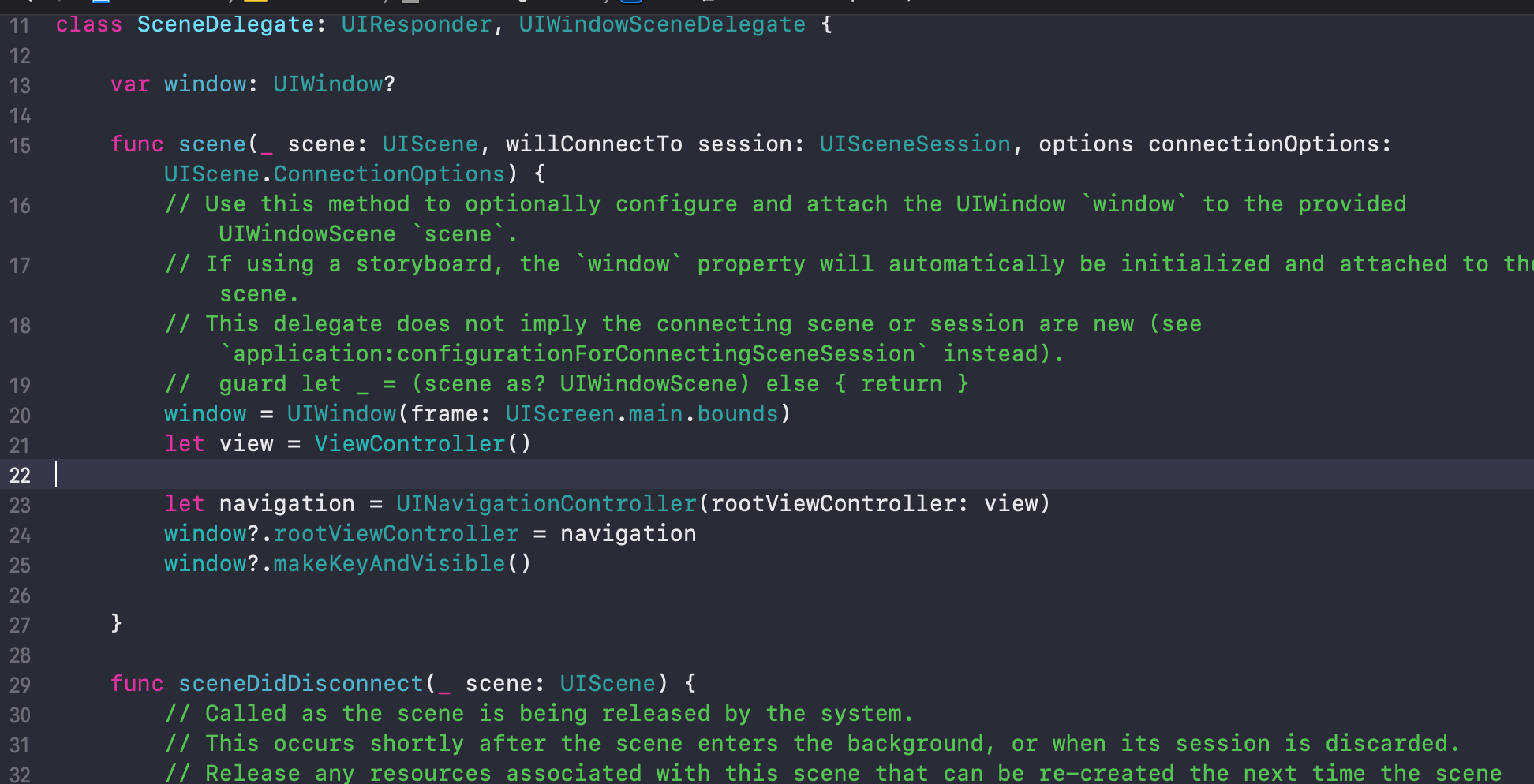Click the 'var' keyword on line 13
The width and height of the screenshot is (1534, 784).
130,84
